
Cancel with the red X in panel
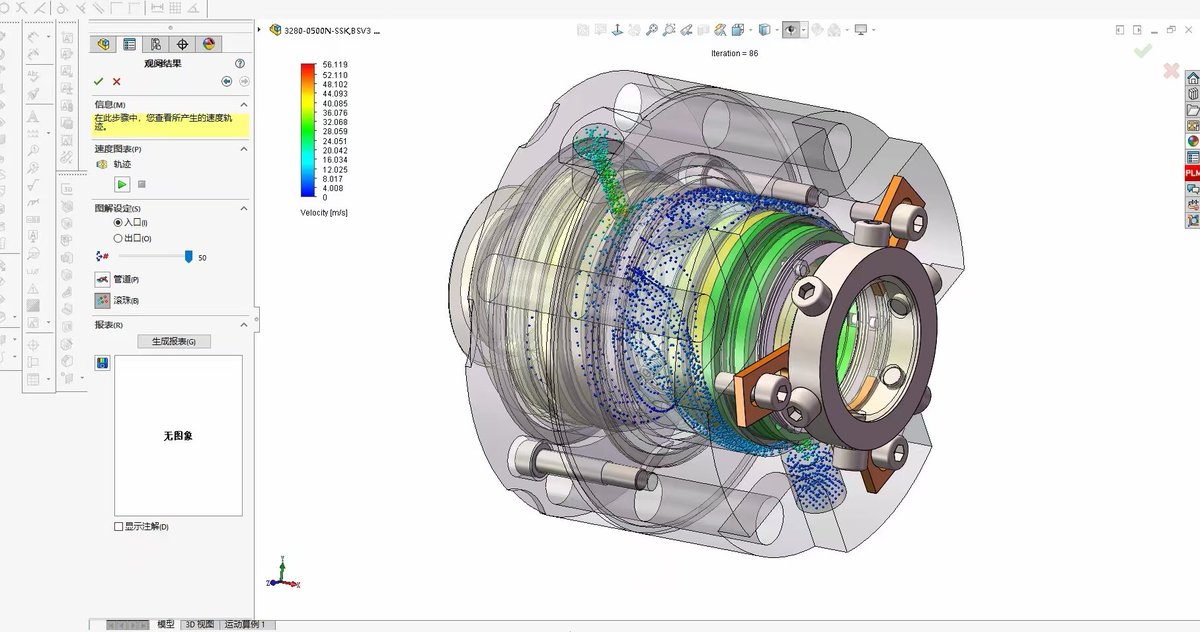coord(117,81)
